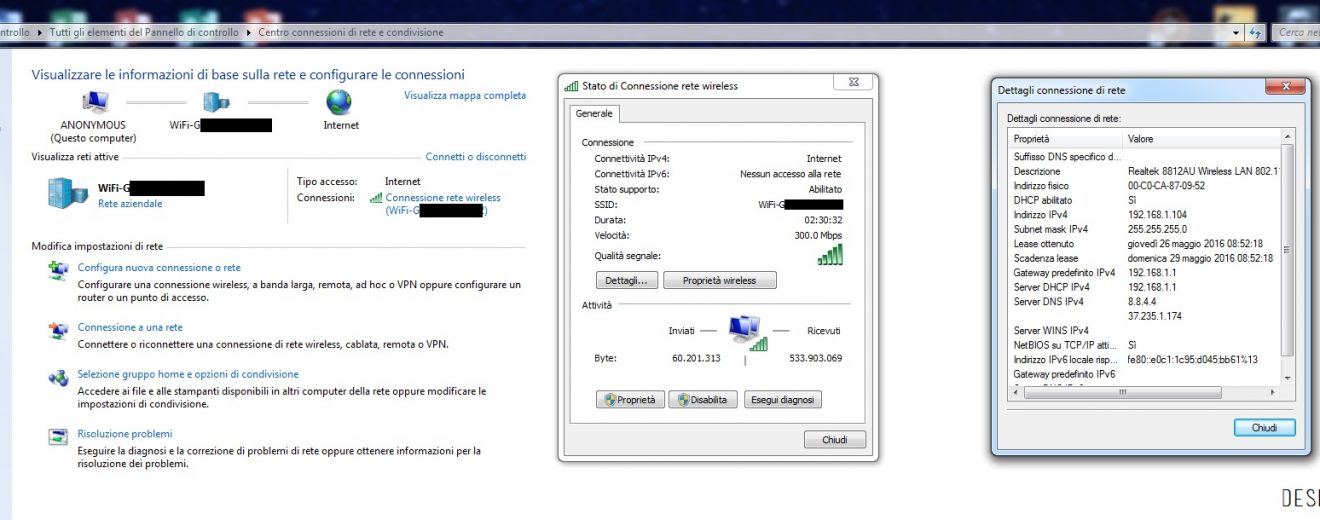Select the Scadenza lease row
The width and height of the screenshot is (1320, 520).
(1144, 258)
